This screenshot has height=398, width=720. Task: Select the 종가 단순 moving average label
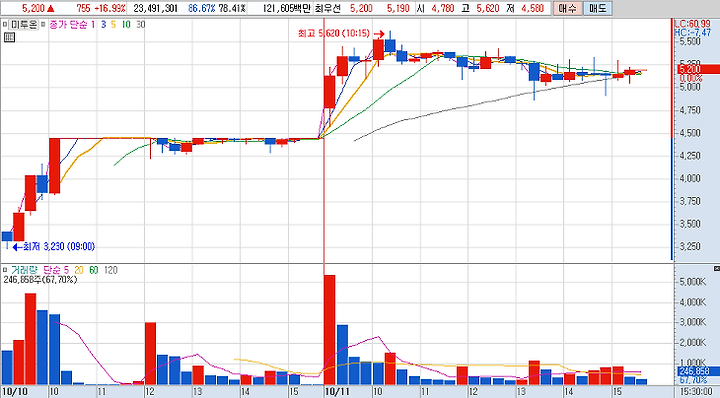68,25
